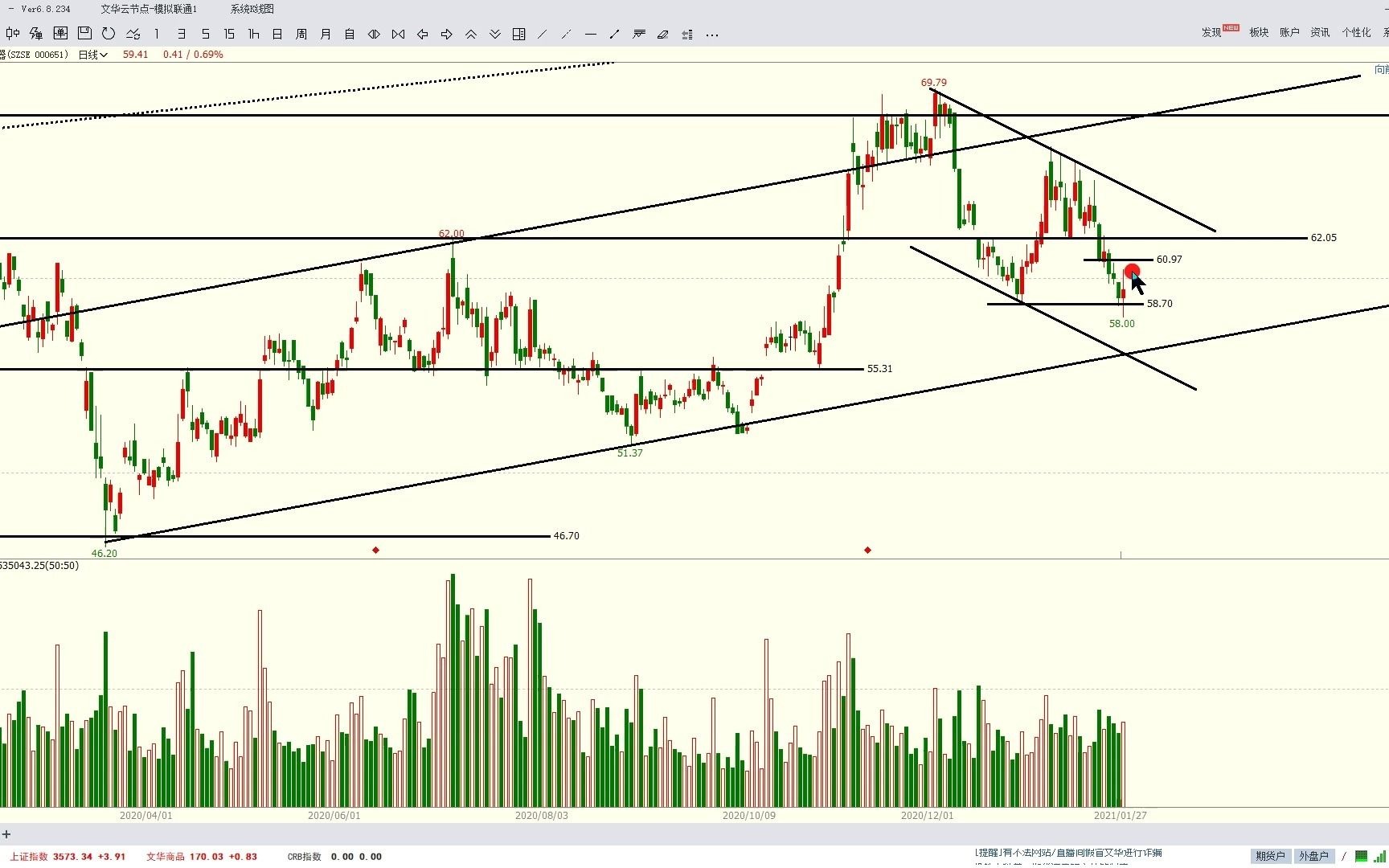The width and height of the screenshot is (1389, 868).
Task: Select the eraser tool to delete drawings
Action: (x=663, y=34)
